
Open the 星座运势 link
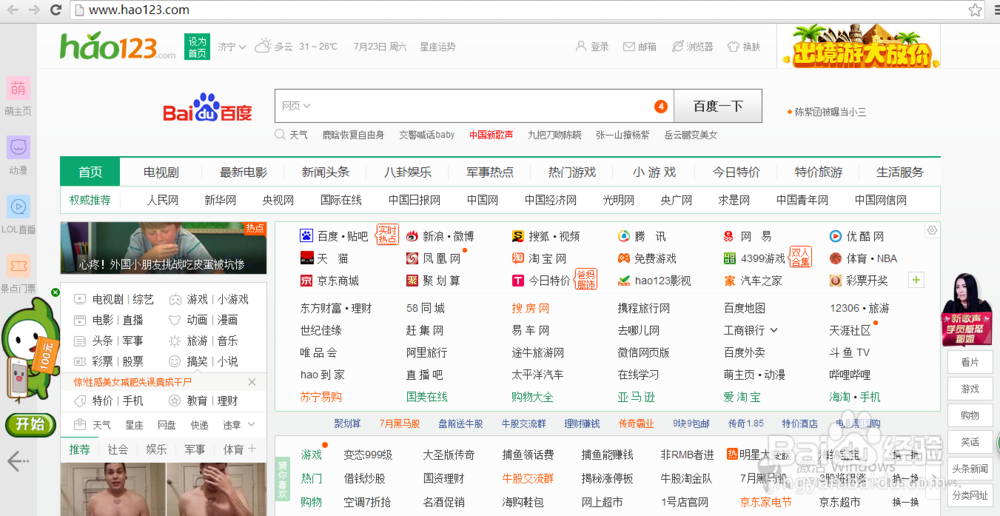[x=438, y=47]
